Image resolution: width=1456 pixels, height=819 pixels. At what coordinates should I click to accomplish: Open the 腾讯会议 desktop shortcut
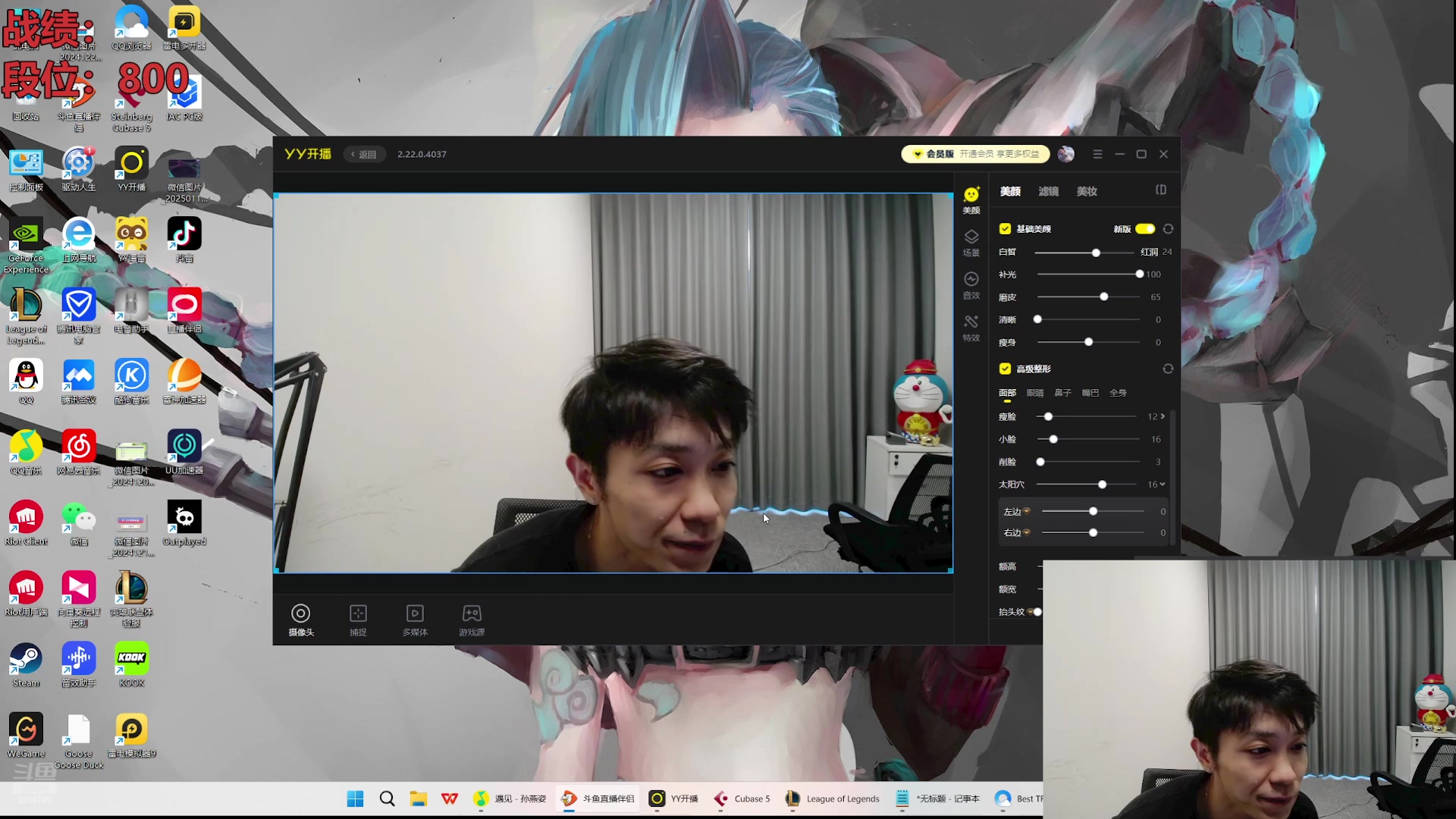point(79,381)
